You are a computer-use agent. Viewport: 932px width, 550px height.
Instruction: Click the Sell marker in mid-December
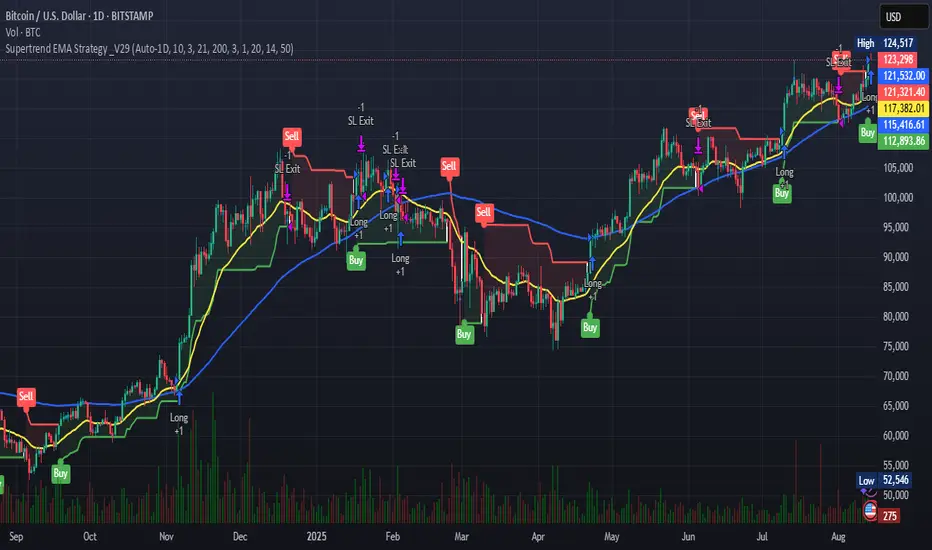tap(291, 137)
